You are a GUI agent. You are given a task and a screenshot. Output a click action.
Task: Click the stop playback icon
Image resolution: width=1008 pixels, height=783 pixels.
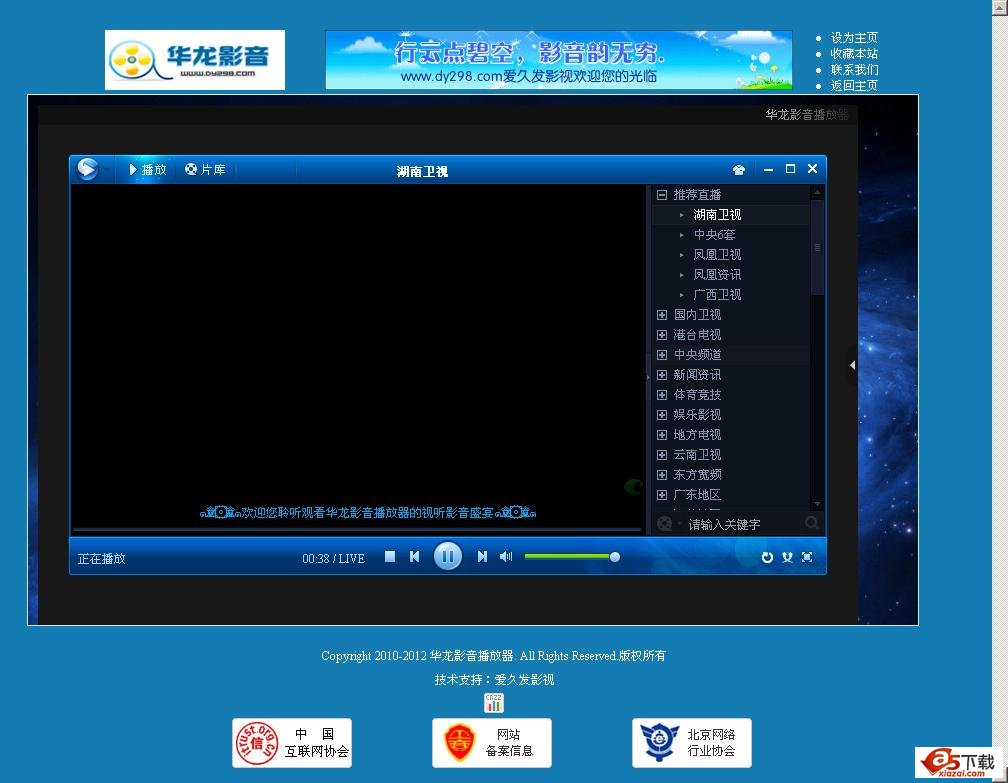[390, 556]
